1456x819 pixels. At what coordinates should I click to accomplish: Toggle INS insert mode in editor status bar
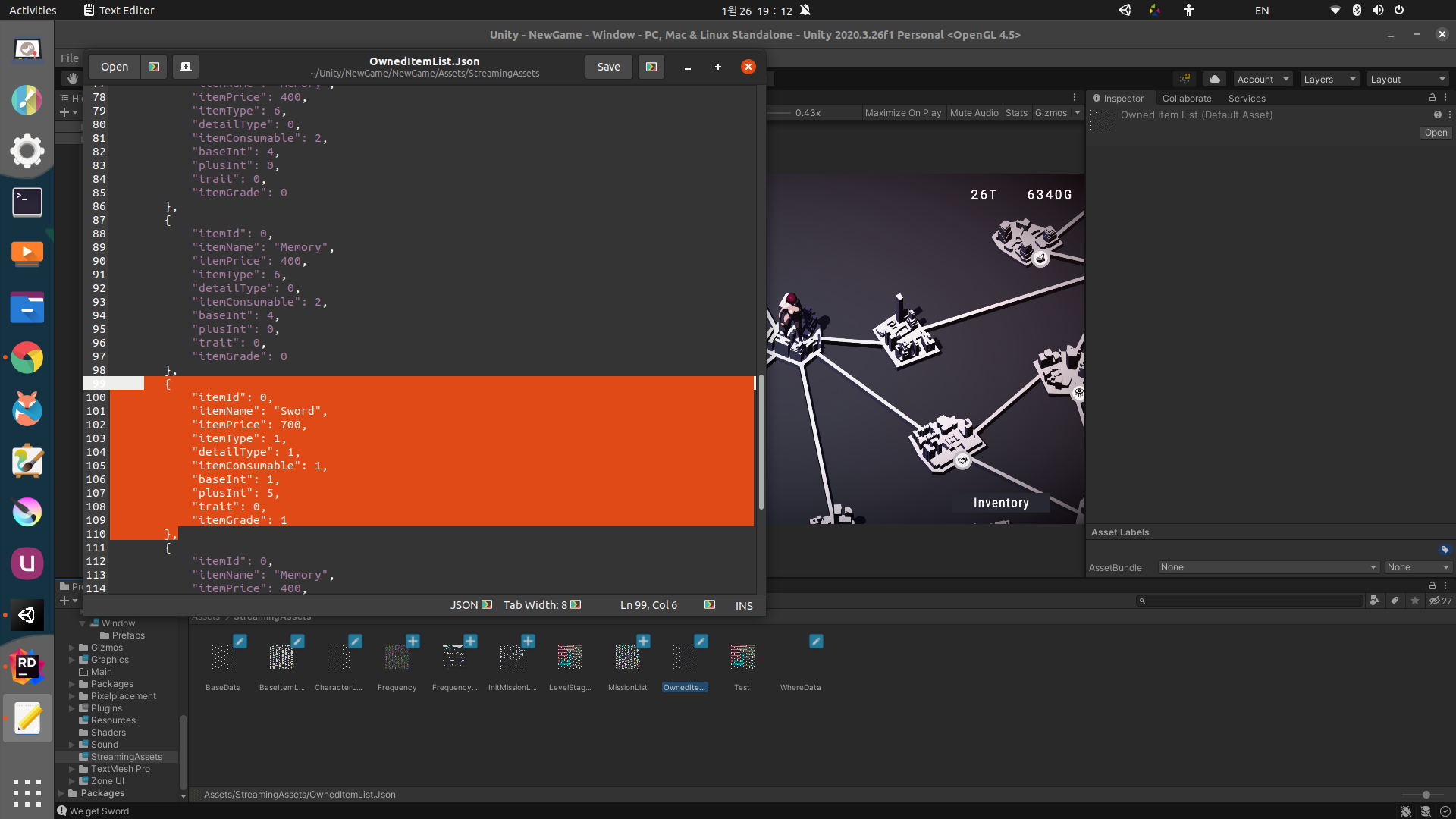744,605
